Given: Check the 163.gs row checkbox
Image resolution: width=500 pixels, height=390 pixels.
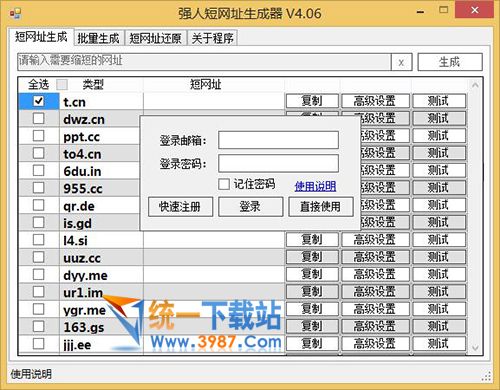Looking at the screenshot, I should tap(39, 326).
